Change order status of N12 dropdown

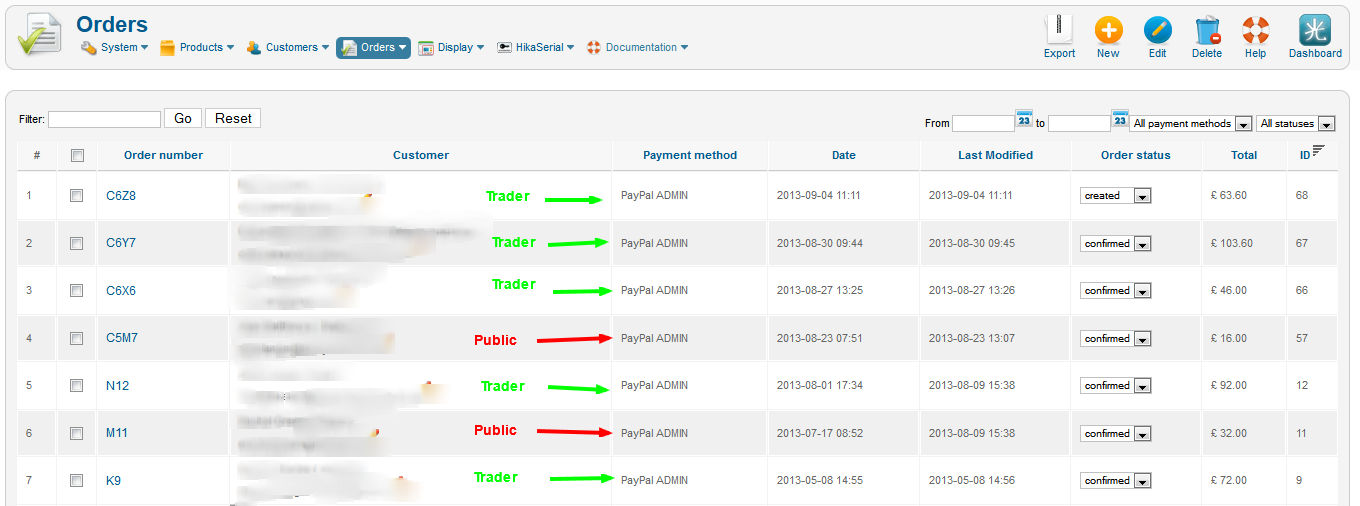[x=1116, y=386]
